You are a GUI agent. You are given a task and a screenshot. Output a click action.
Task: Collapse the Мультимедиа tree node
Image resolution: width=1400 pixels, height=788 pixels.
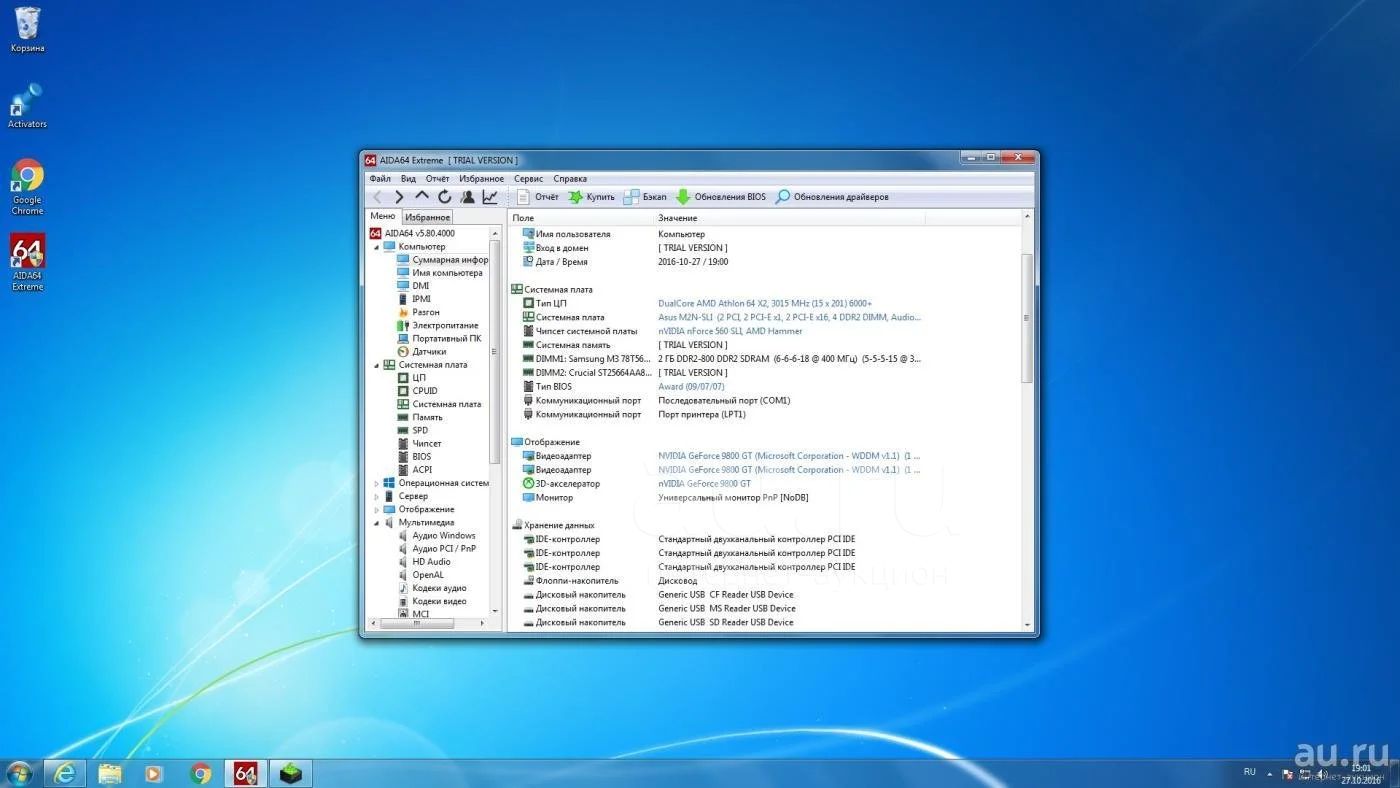click(377, 522)
